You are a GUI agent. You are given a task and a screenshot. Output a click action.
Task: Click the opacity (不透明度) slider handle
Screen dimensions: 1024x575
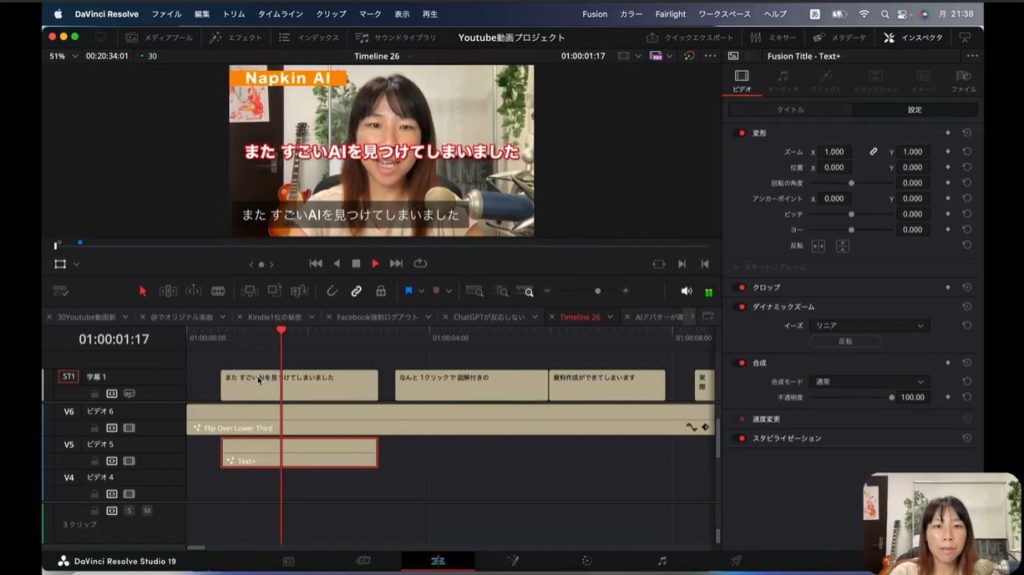pos(890,397)
